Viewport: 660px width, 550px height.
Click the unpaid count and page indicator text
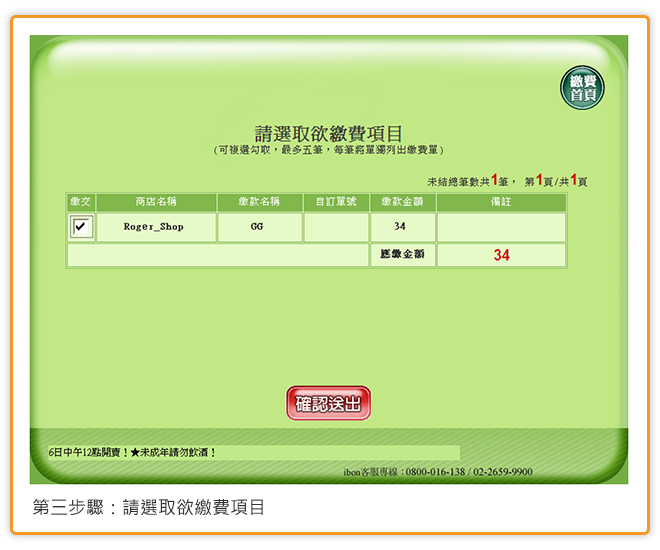pos(507,181)
